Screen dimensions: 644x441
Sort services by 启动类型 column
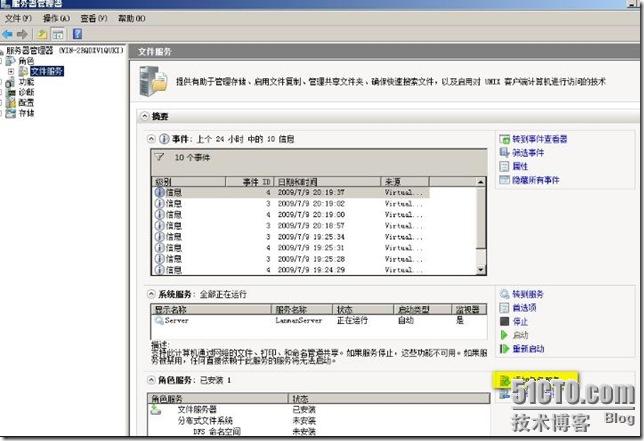click(x=423, y=310)
